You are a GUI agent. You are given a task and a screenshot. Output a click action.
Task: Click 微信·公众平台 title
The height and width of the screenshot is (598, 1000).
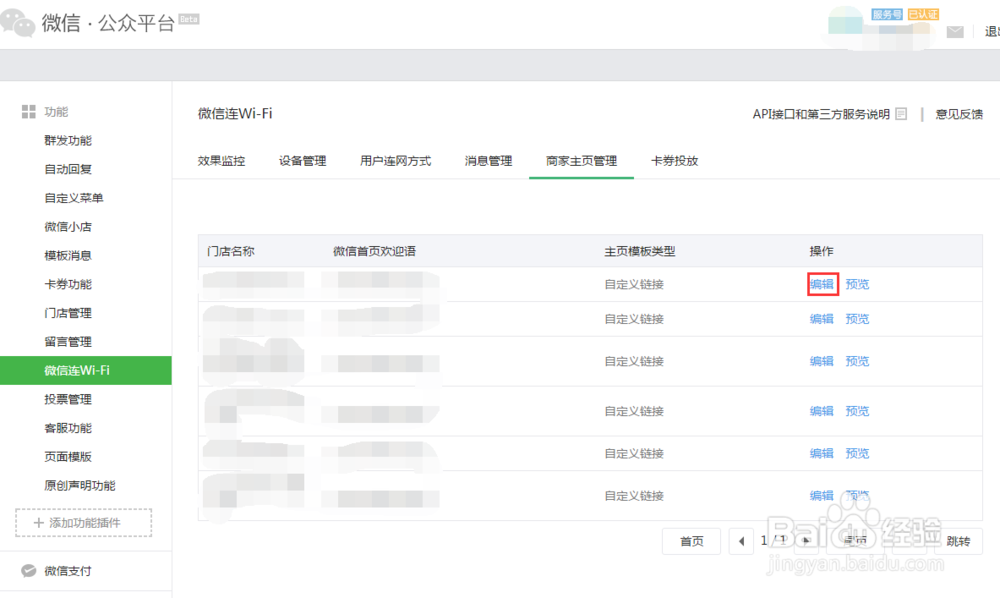[108, 24]
